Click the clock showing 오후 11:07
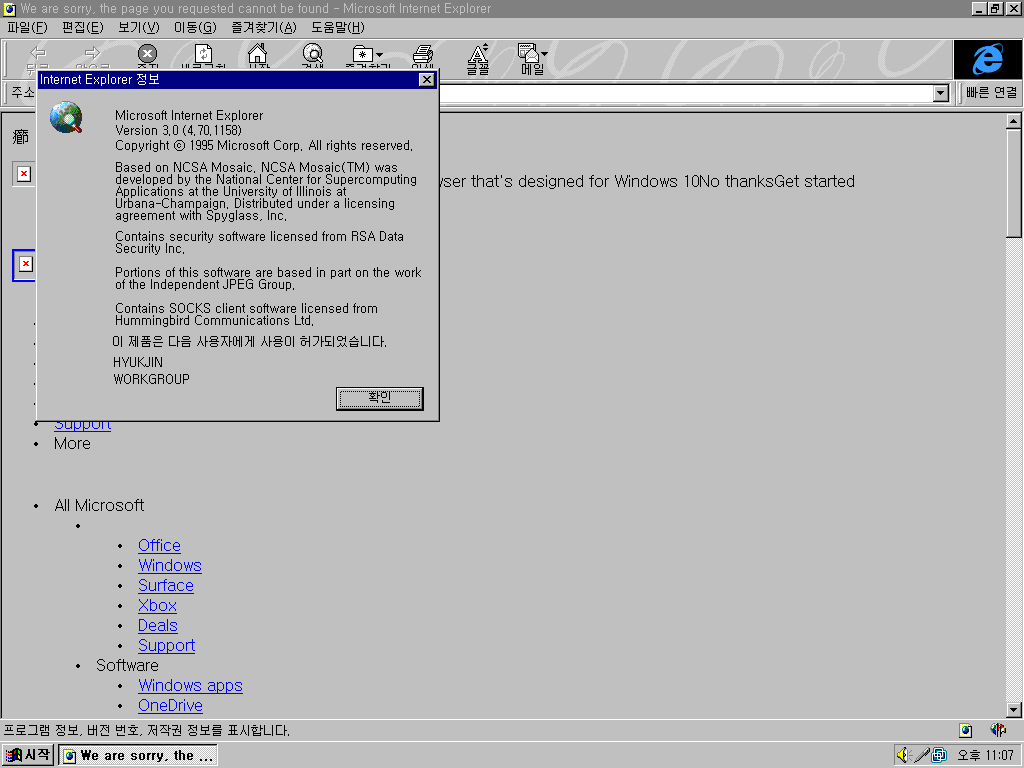This screenshot has height=768, width=1024. 985,756
